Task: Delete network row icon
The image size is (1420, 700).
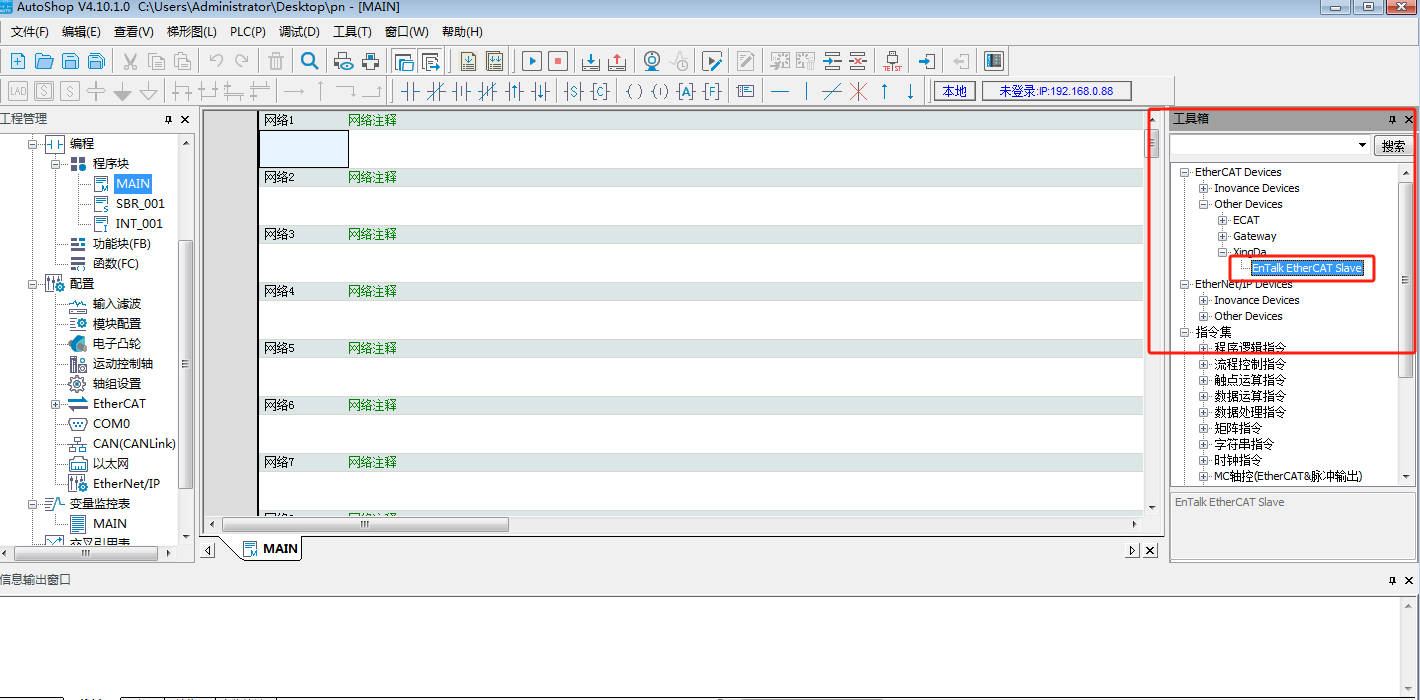Action: click(858, 61)
